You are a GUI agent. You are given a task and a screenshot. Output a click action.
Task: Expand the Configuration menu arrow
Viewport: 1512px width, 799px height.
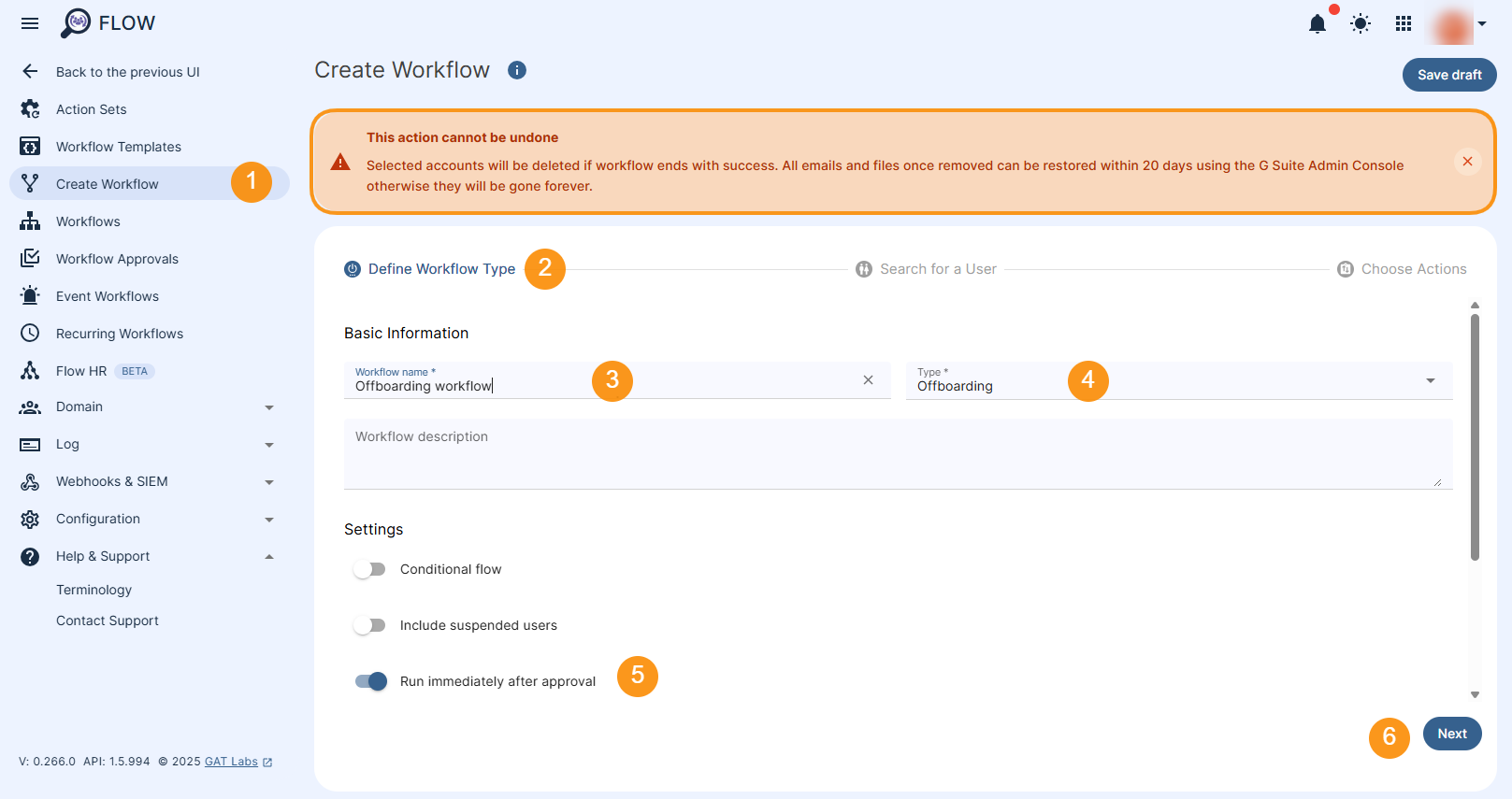269,520
